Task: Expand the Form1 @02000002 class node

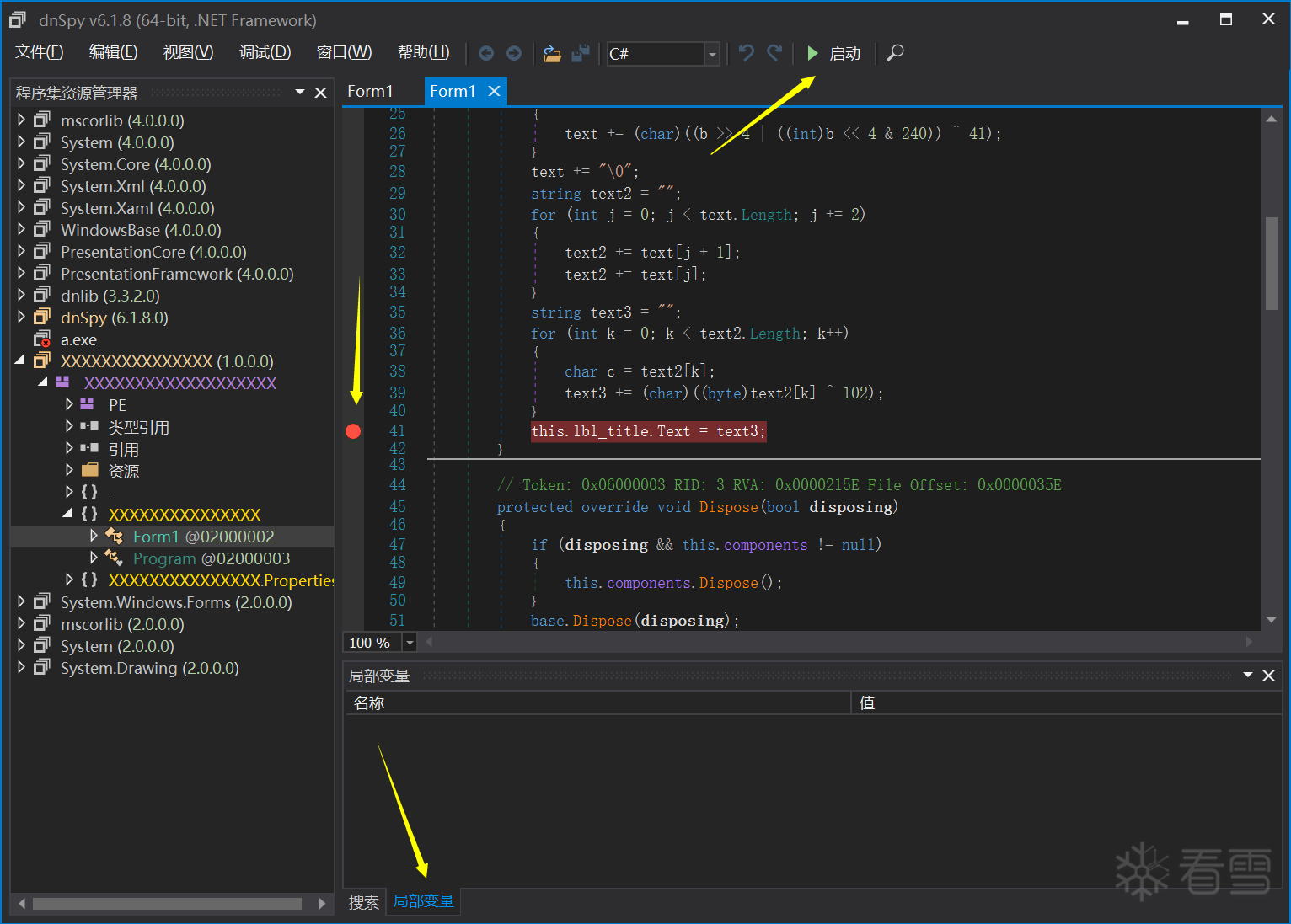Action: click(x=94, y=536)
